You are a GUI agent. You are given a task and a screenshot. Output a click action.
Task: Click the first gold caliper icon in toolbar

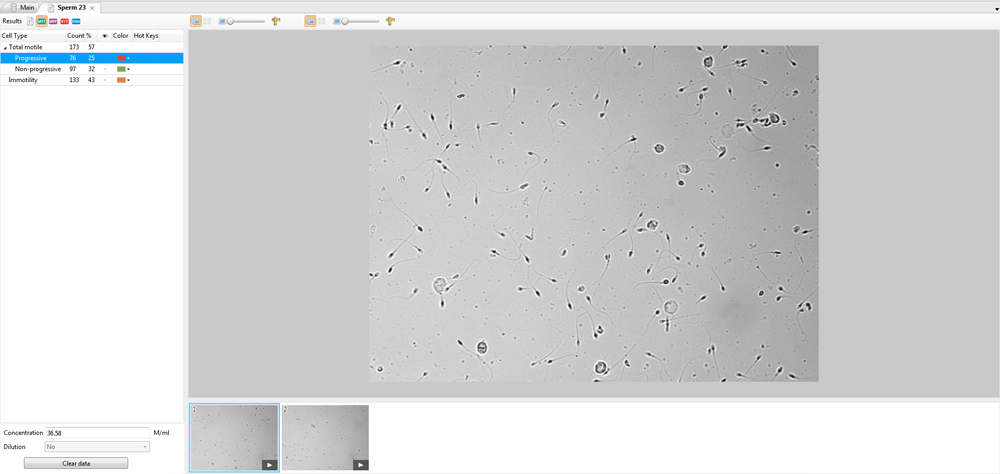click(x=276, y=21)
